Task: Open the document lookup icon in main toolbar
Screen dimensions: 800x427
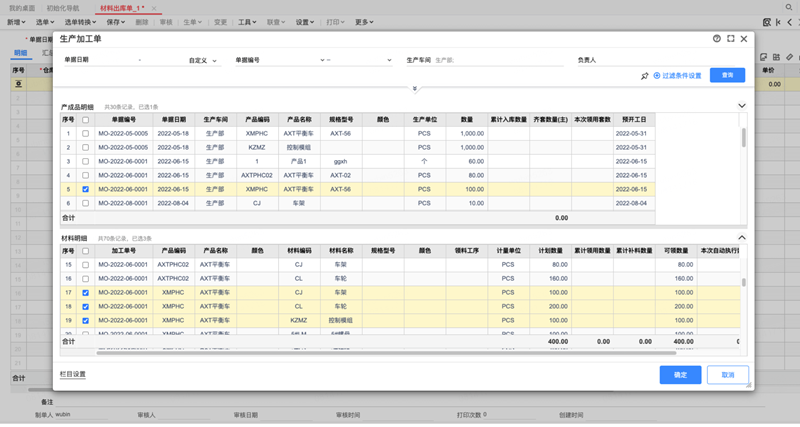Action: pyautogui.click(x=767, y=22)
